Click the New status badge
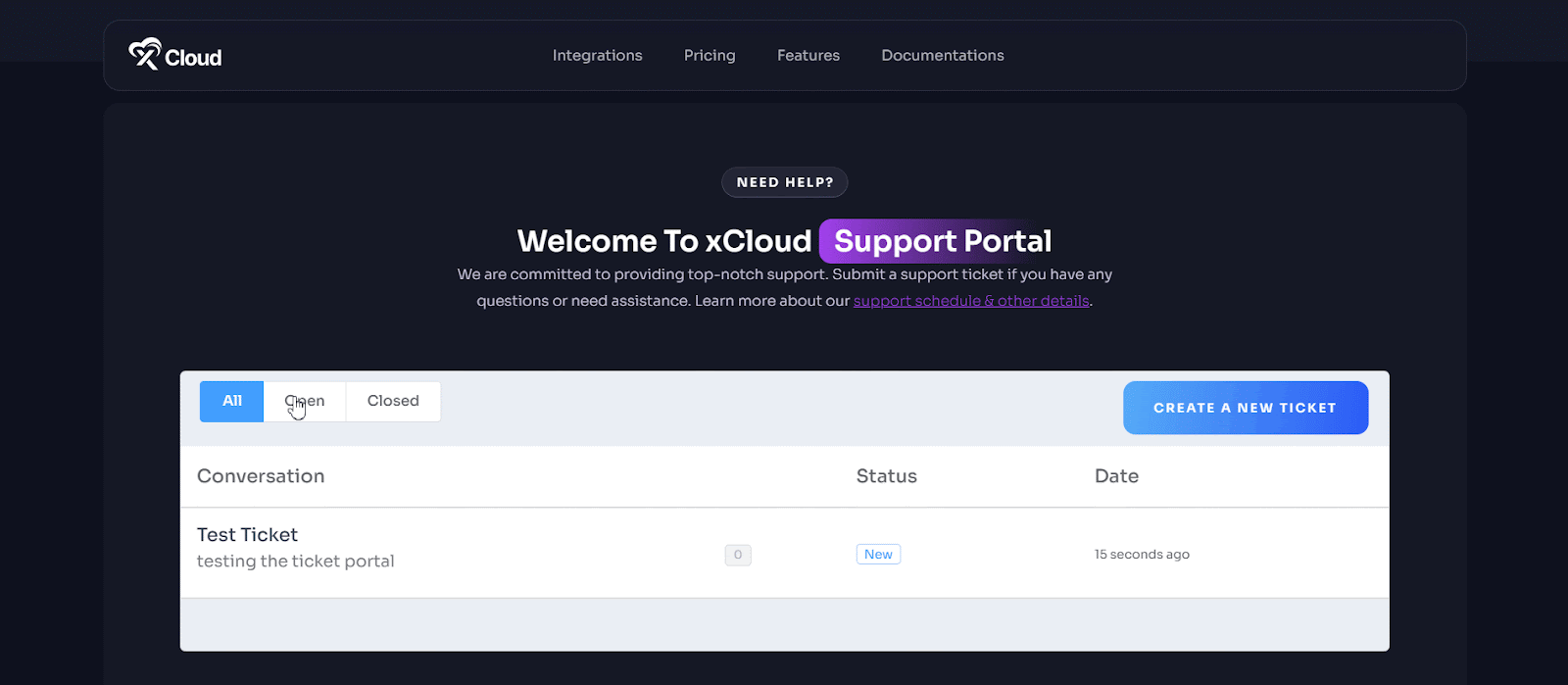Image resolution: width=1568 pixels, height=685 pixels. pos(878,555)
